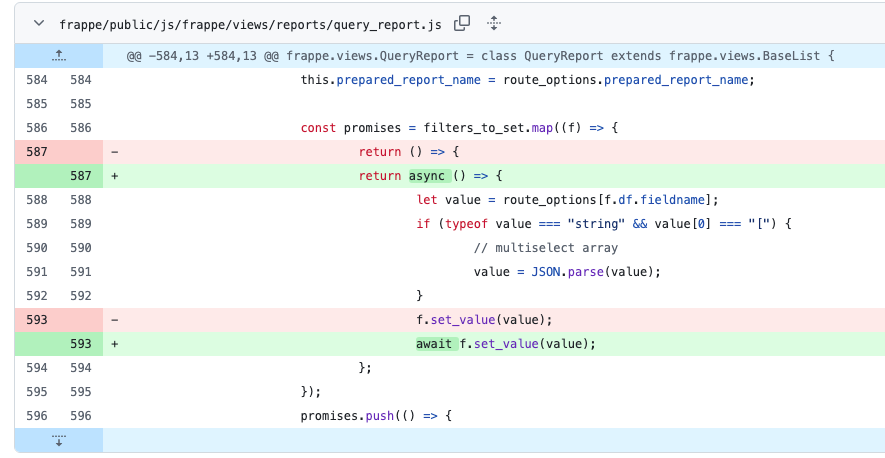Collapse the query_report.js file diff

(x=39, y=23)
